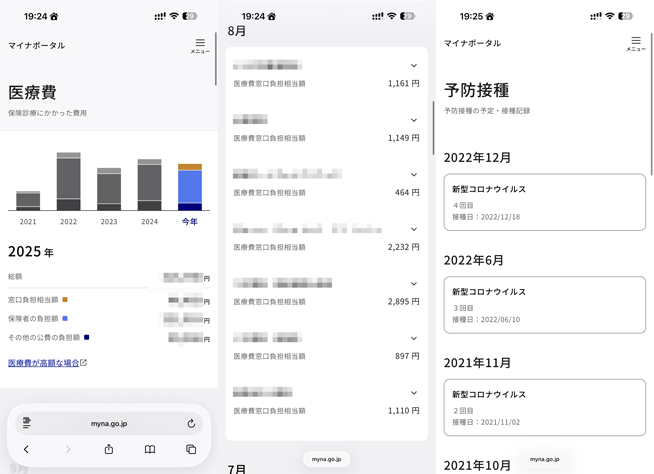
Task: Tap the myna.go.jp address field with toolbar
Action: [109, 423]
